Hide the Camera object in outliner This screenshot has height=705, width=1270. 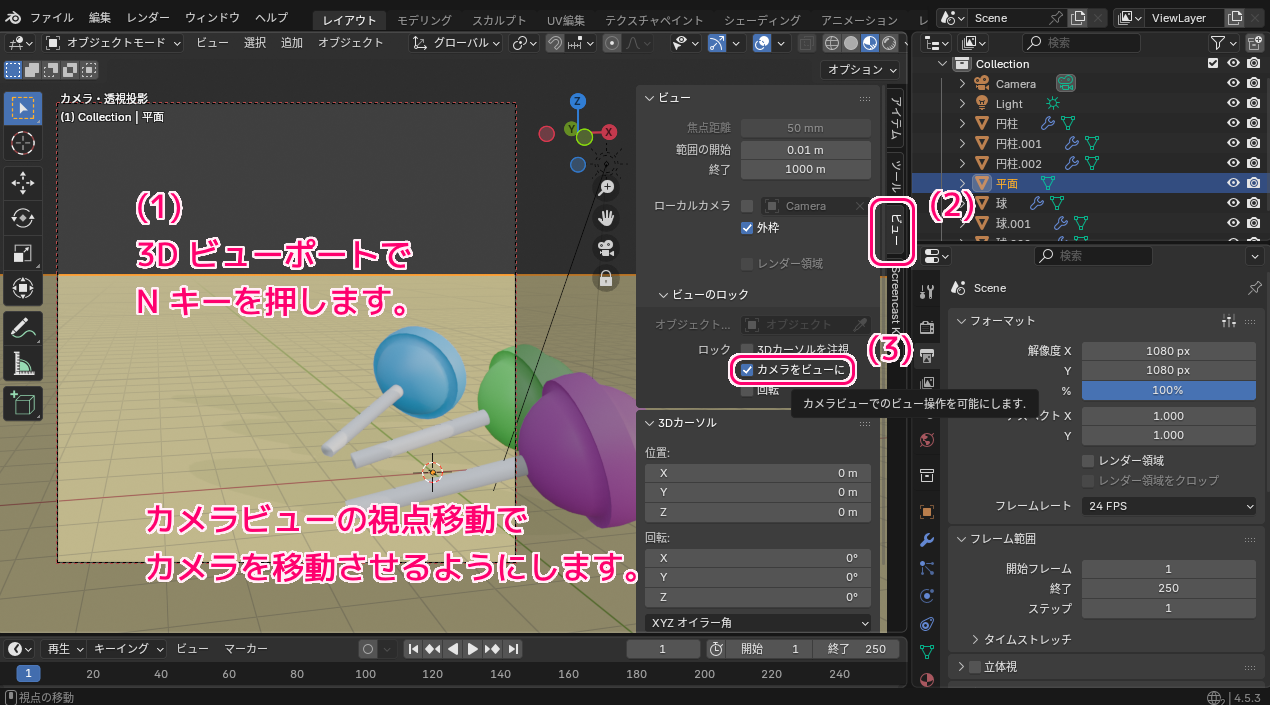pyautogui.click(x=1233, y=84)
